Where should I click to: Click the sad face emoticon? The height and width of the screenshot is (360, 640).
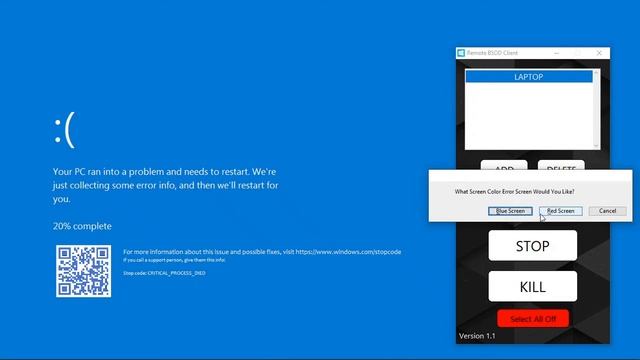click(64, 130)
